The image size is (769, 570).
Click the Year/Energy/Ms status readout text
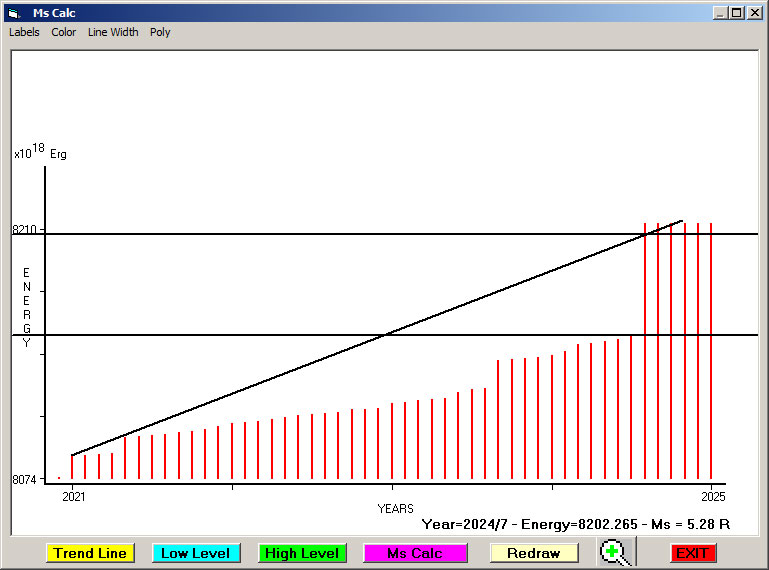click(575, 524)
